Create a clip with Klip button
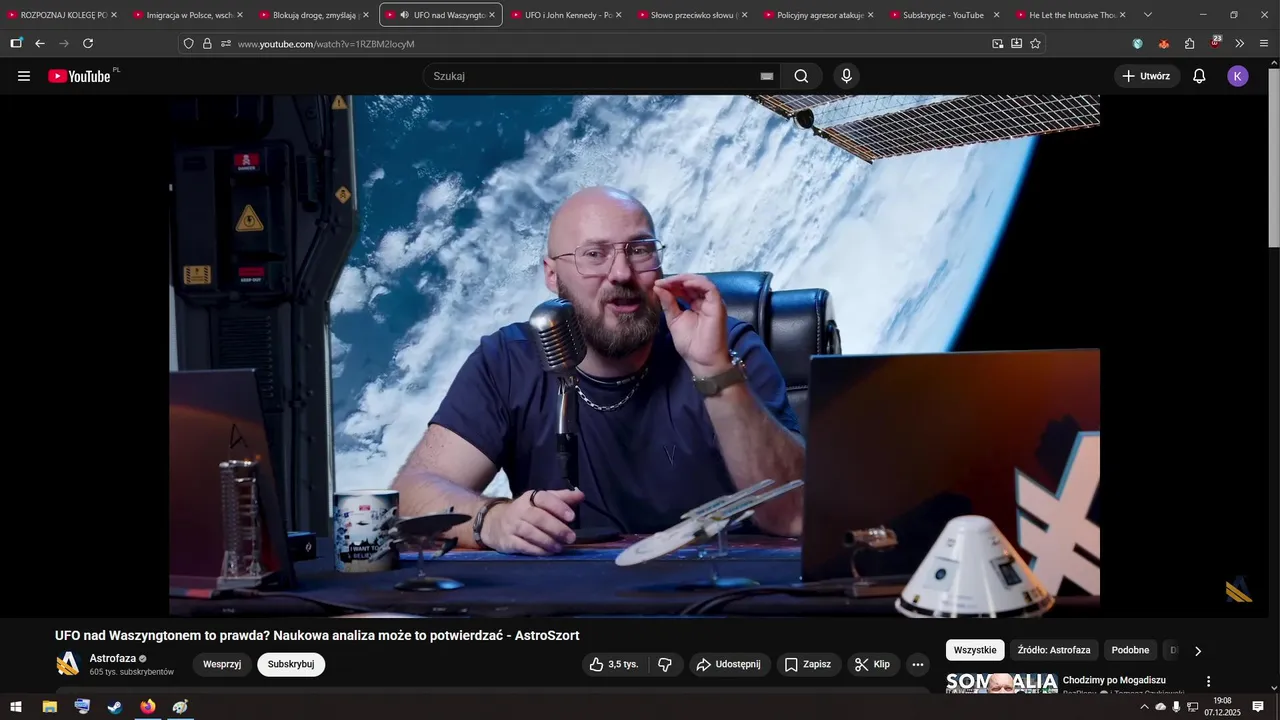Image resolution: width=1280 pixels, height=720 pixels. tap(873, 664)
